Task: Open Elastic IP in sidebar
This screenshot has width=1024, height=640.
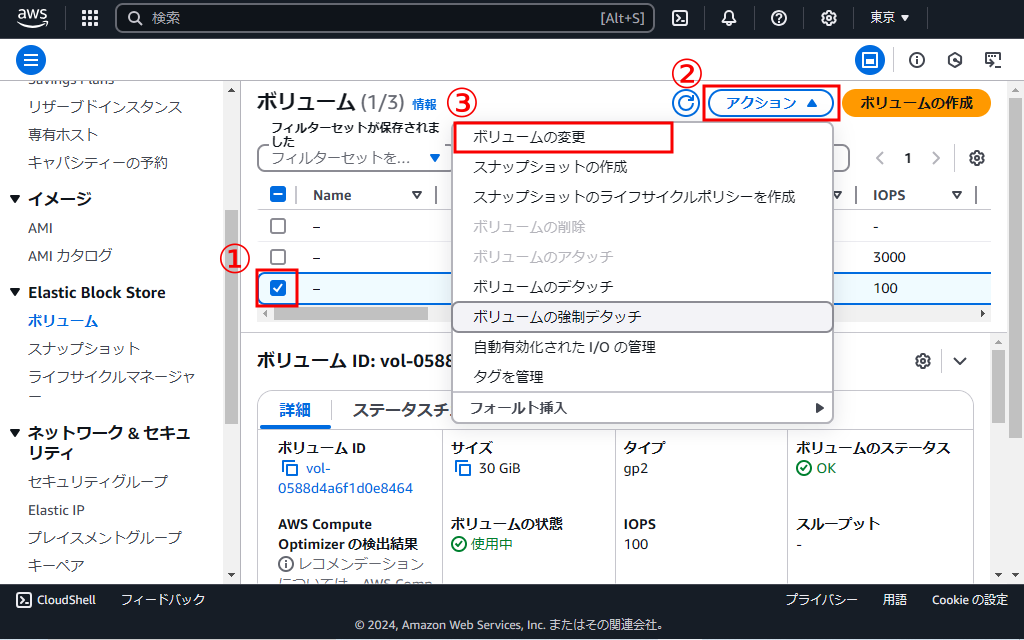Action: (x=56, y=510)
